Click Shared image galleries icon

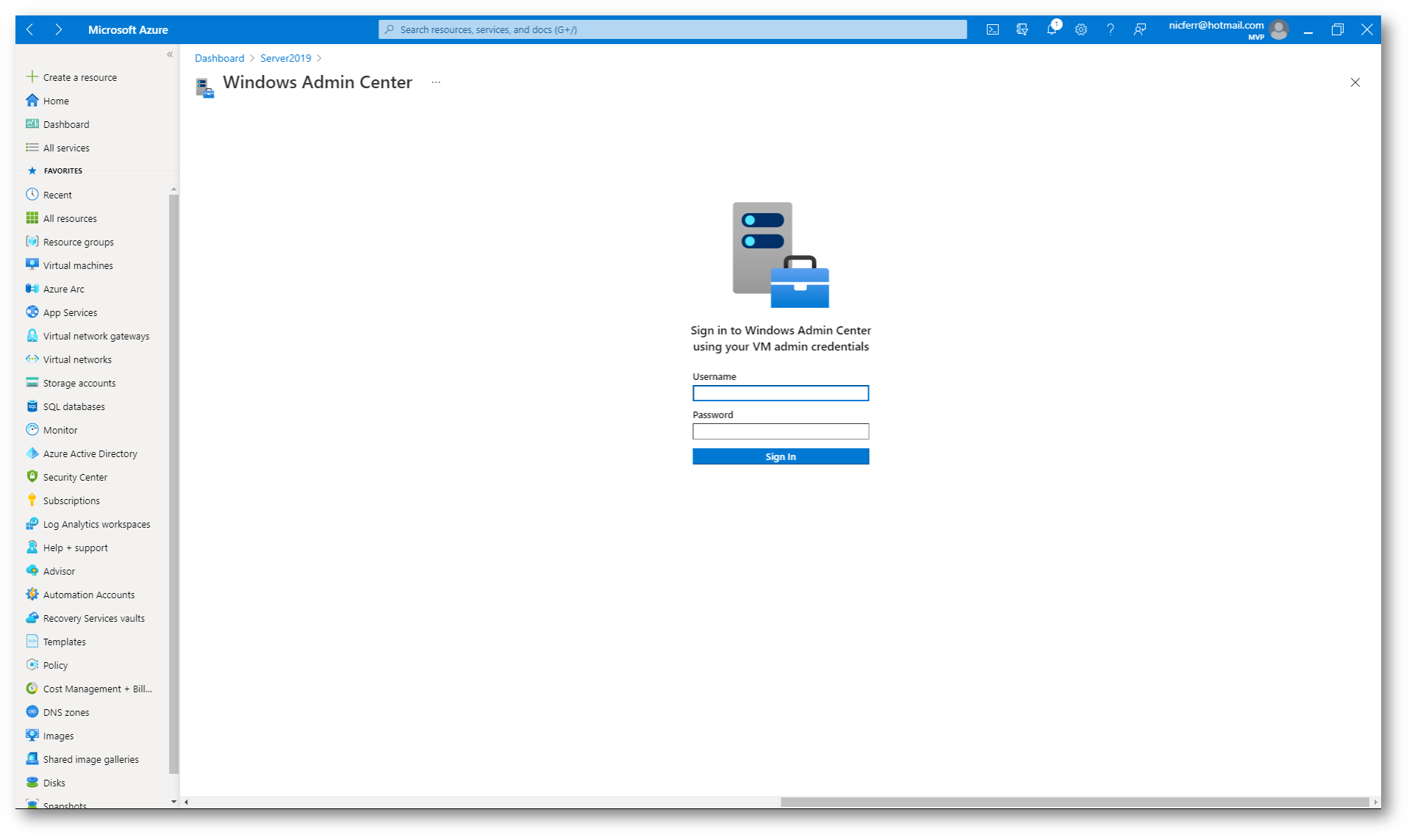[x=32, y=759]
